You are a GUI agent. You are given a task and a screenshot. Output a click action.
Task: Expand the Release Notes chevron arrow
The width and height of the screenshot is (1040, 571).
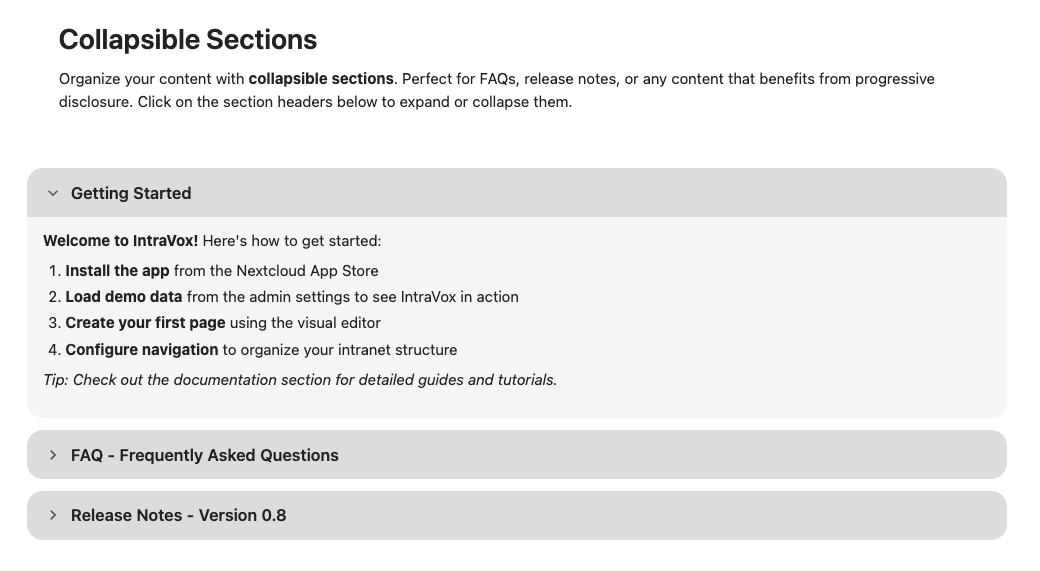(x=53, y=515)
